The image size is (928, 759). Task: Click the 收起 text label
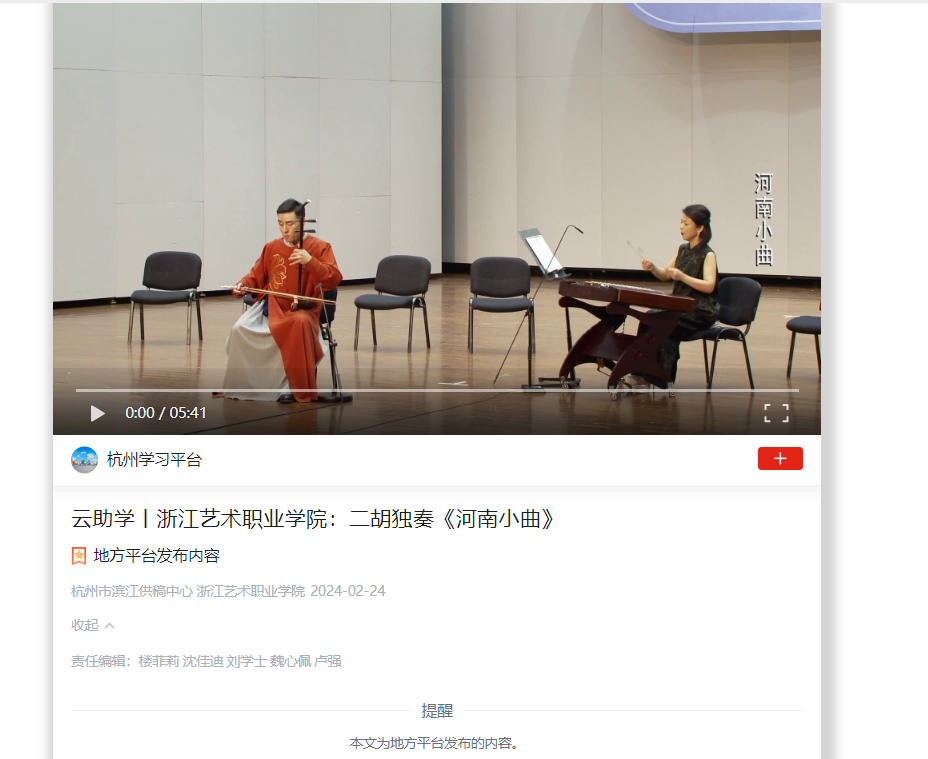coord(85,625)
